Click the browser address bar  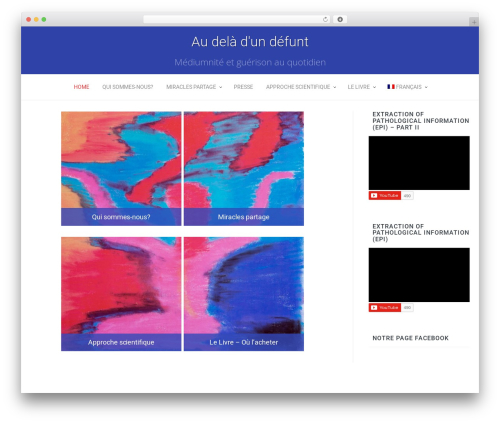[237, 20]
